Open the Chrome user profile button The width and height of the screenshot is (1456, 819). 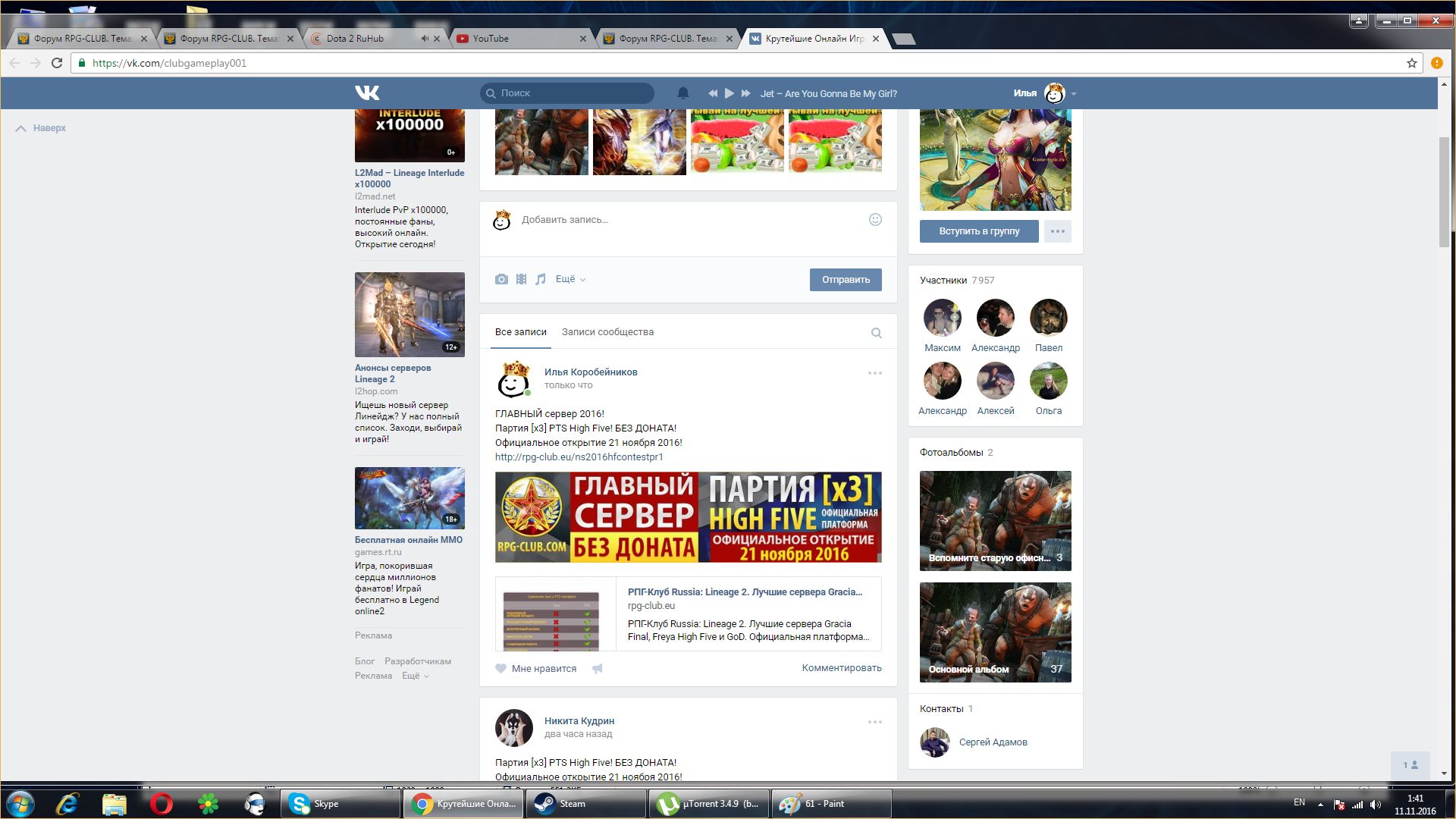pyautogui.click(x=1359, y=20)
